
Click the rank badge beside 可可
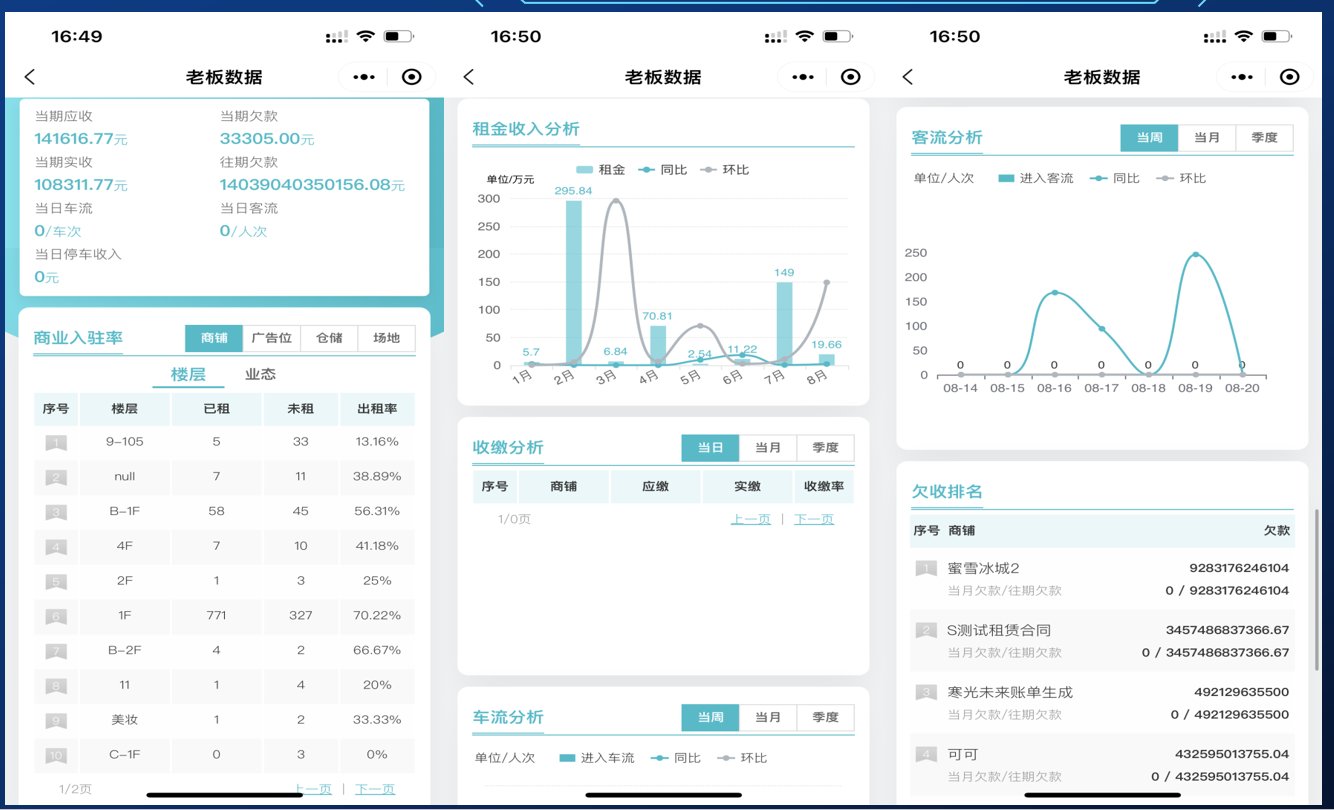(926, 754)
